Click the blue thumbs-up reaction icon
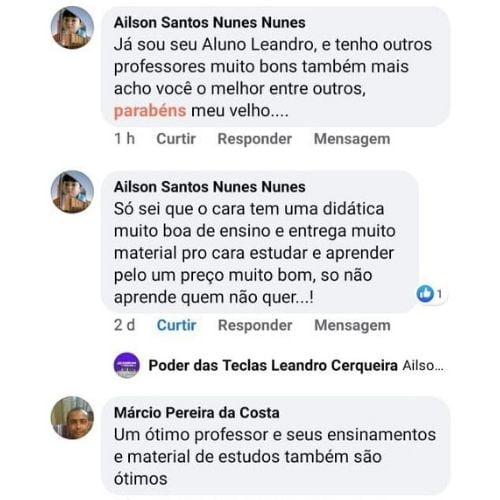The width and height of the screenshot is (500, 500). [x=425, y=294]
